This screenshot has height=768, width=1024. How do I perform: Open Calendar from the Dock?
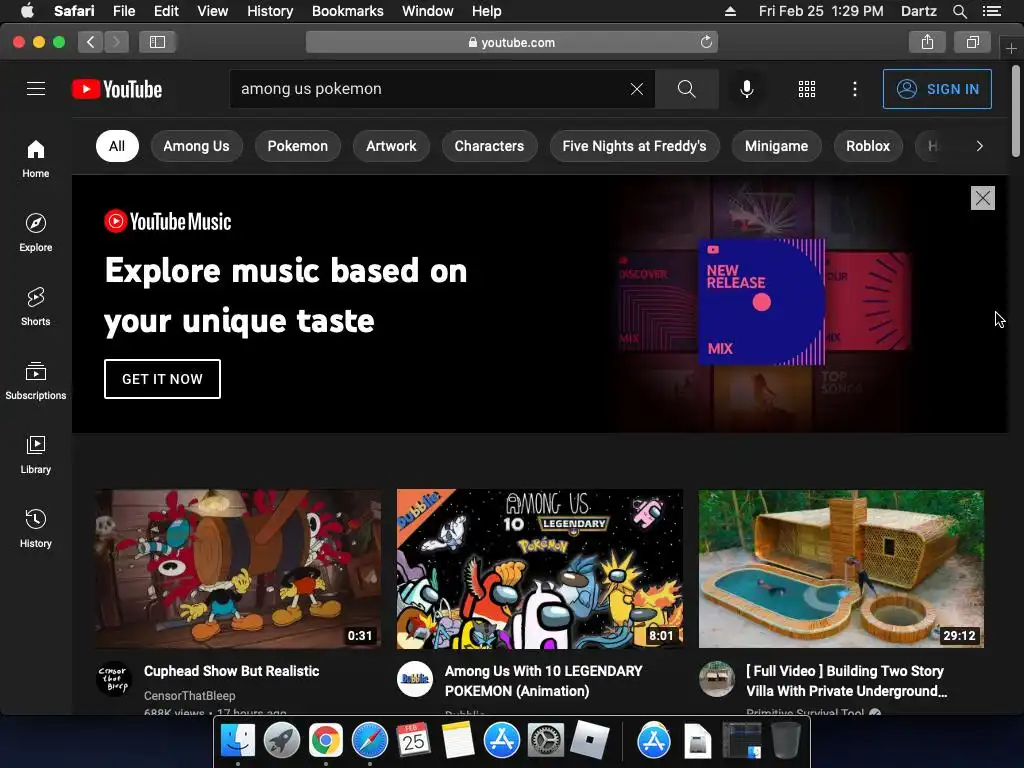pos(413,741)
